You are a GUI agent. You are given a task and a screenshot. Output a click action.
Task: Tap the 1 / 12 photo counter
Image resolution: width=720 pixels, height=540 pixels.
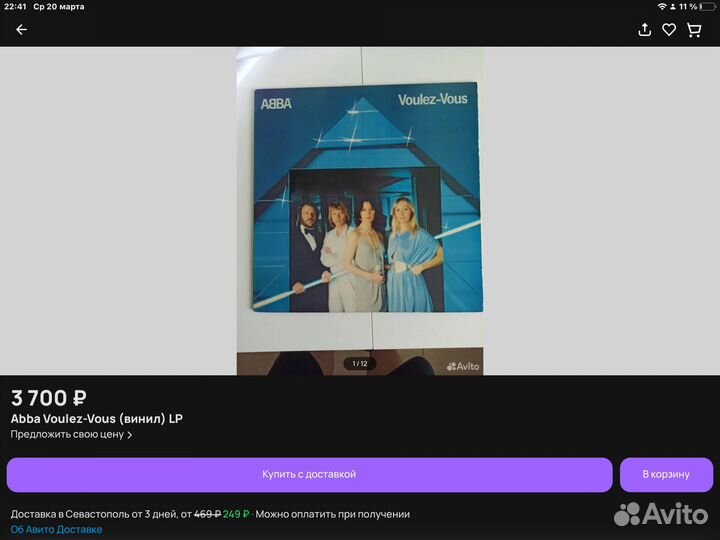[357, 364]
